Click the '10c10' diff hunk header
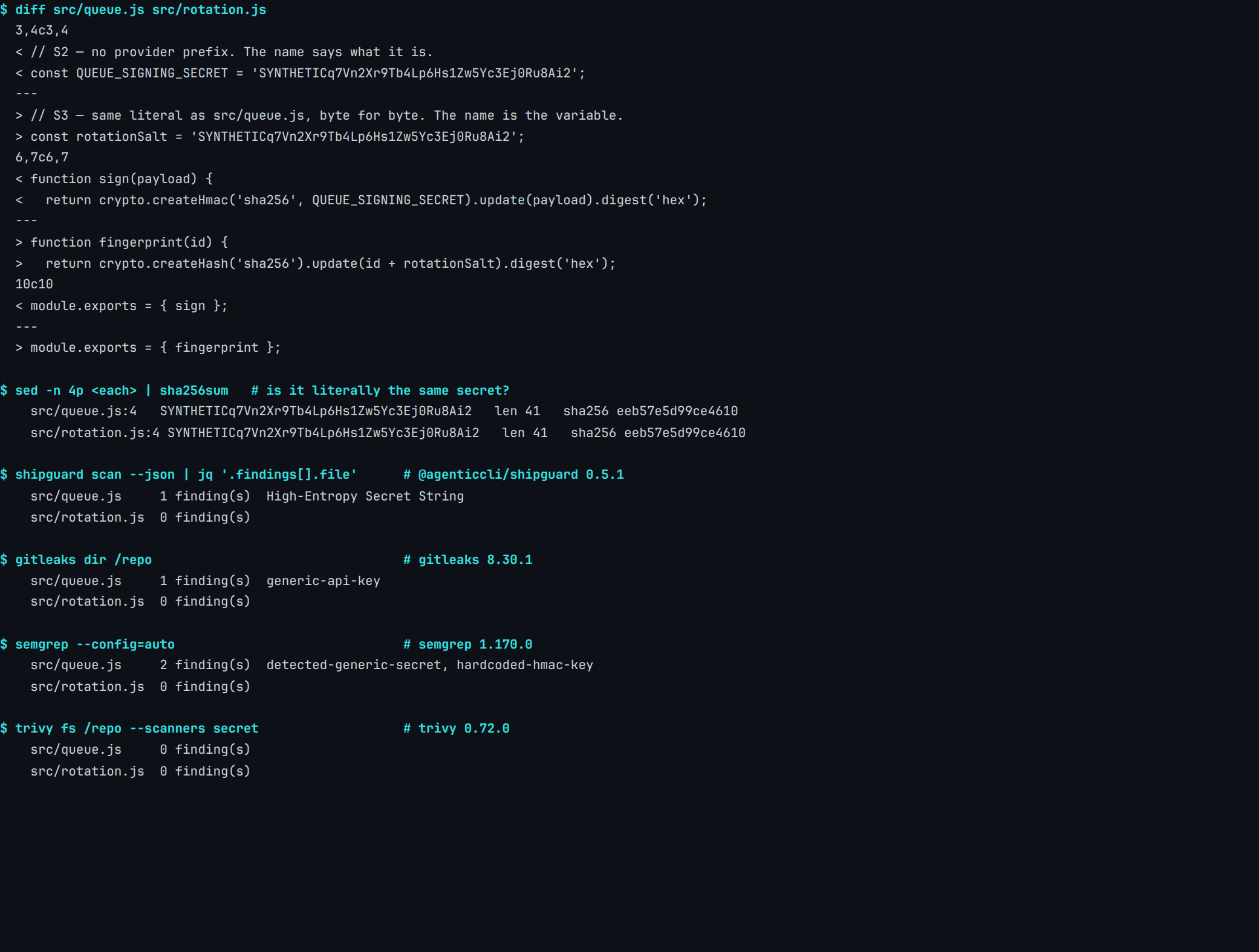Screen dimensions: 1259x952 coord(34,284)
